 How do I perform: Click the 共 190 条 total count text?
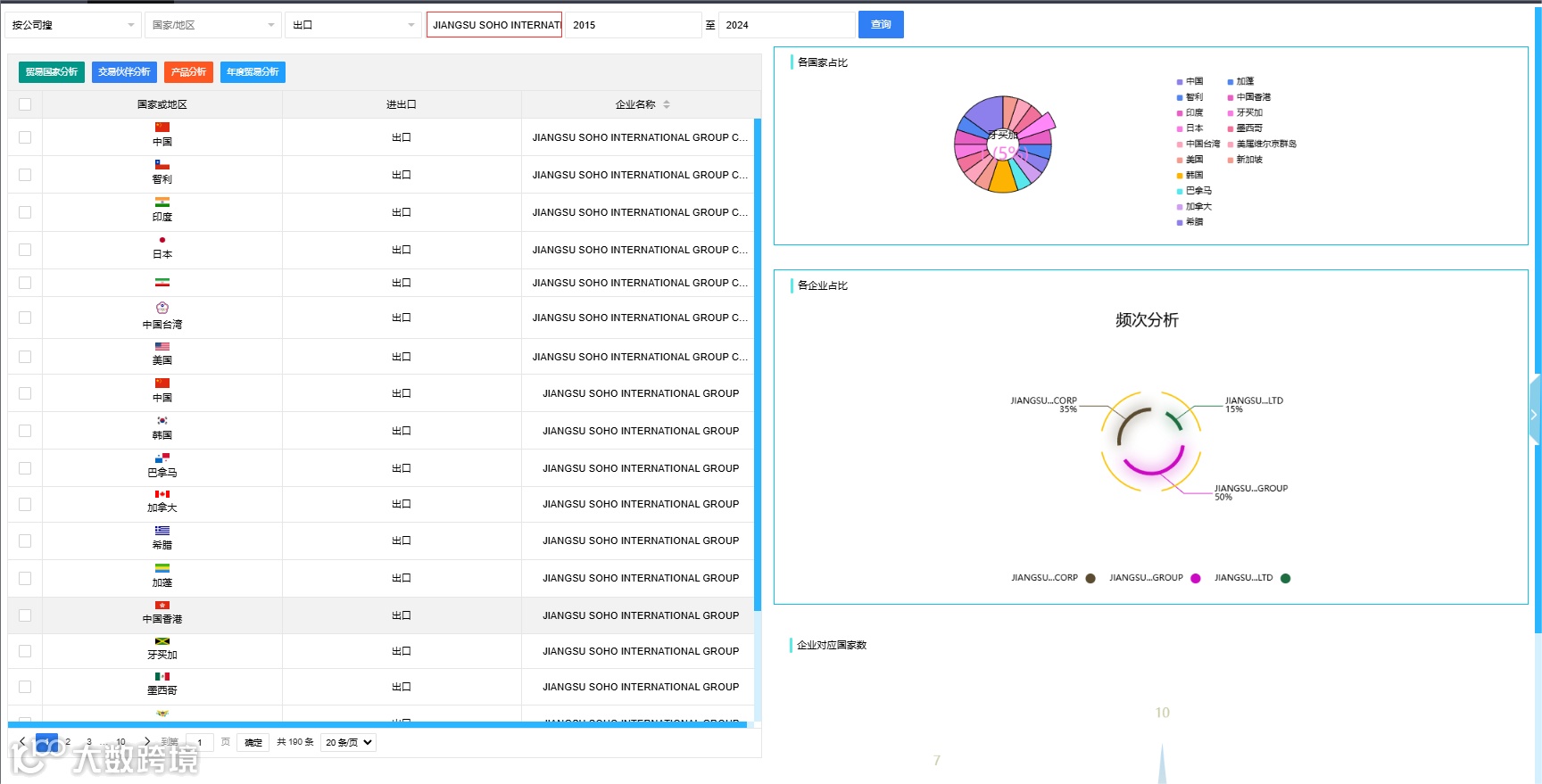coord(295,742)
